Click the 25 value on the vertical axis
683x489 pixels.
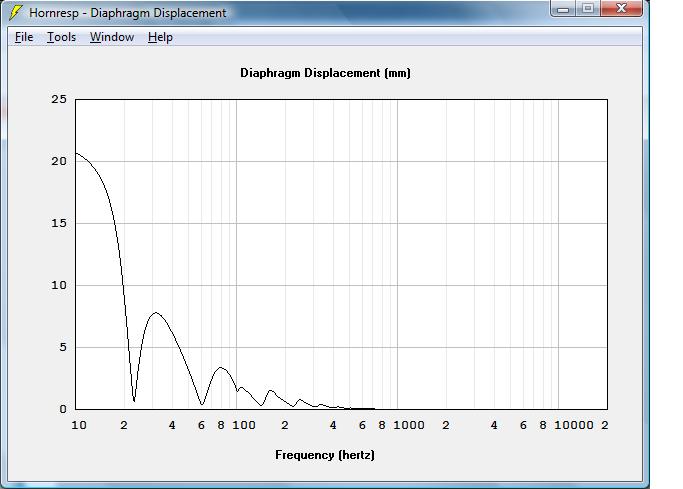(59, 99)
